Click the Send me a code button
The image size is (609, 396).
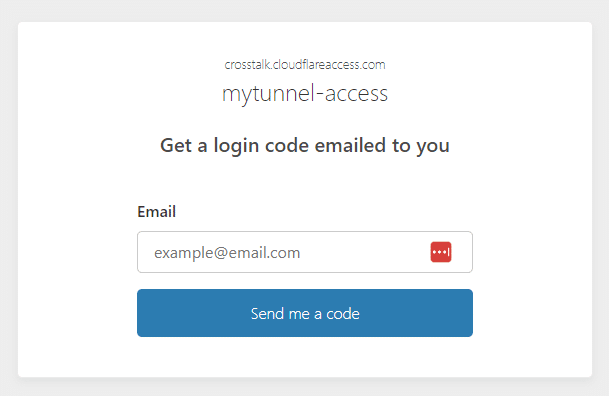click(305, 313)
